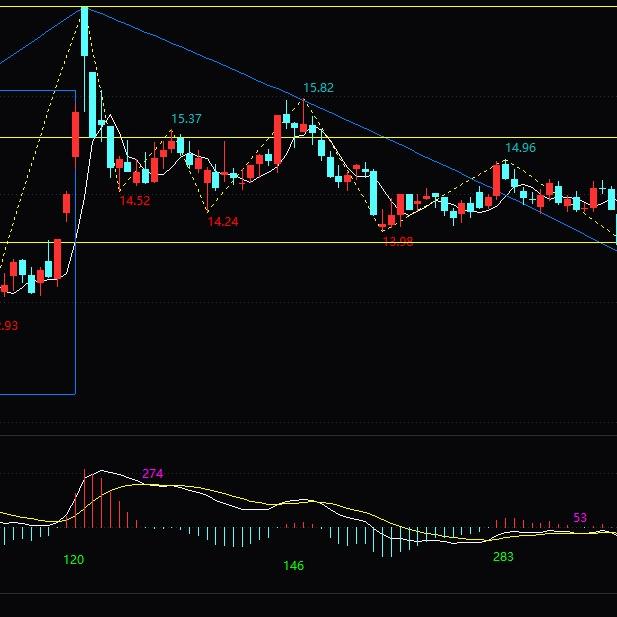Image resolution: width=617 pixels, height=617 pixels.
Task: Select the green 120 MACD label
Action: pyautogui.click(x=74, y=560)
